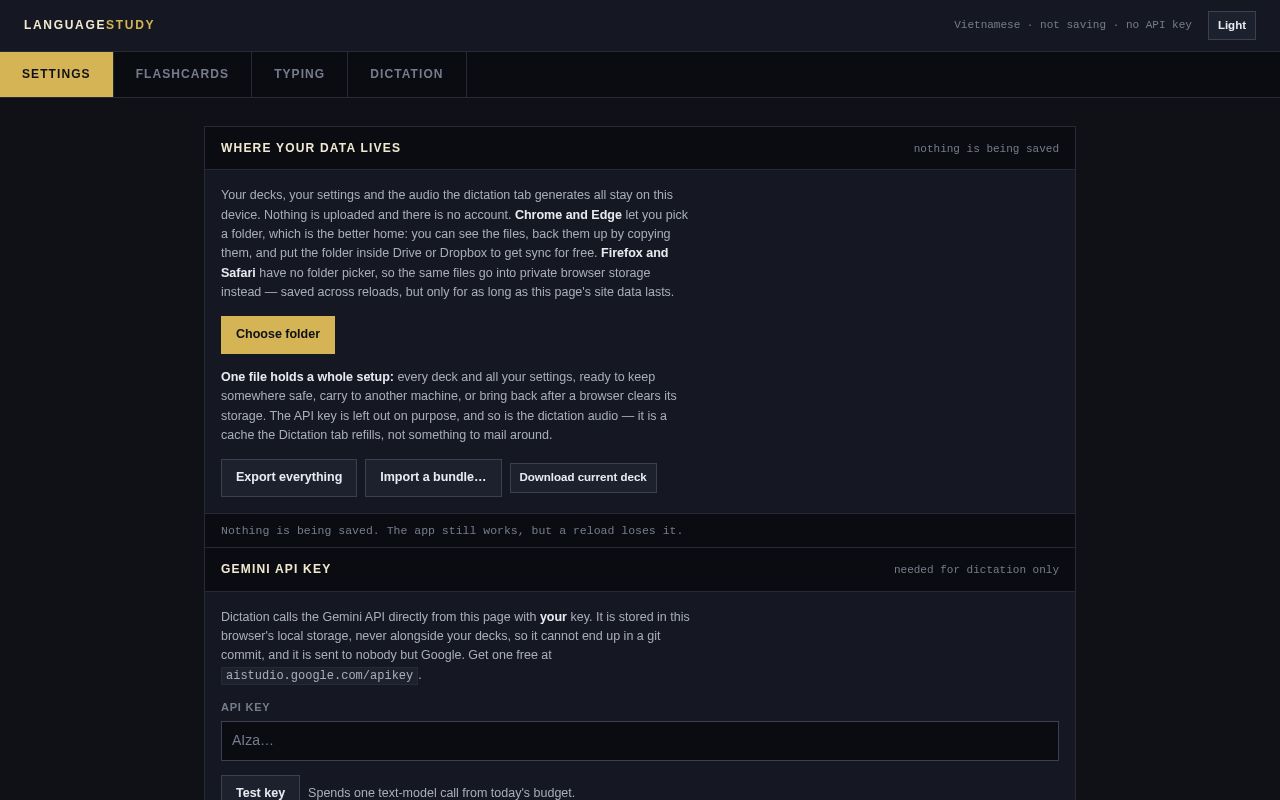
Task: Click the 'nothing is being saved' header note
Action: [x=986, y=149]
